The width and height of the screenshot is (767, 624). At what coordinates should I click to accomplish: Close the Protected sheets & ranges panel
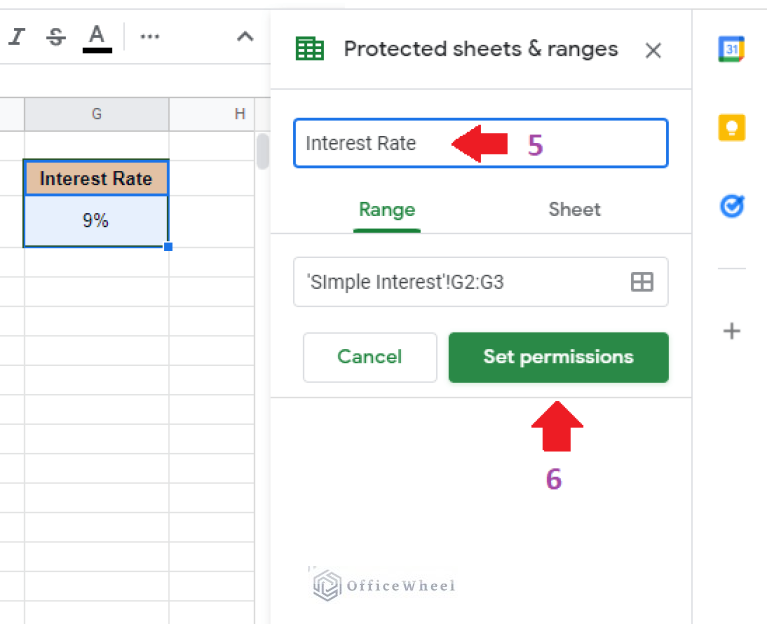tap(653, 50)
